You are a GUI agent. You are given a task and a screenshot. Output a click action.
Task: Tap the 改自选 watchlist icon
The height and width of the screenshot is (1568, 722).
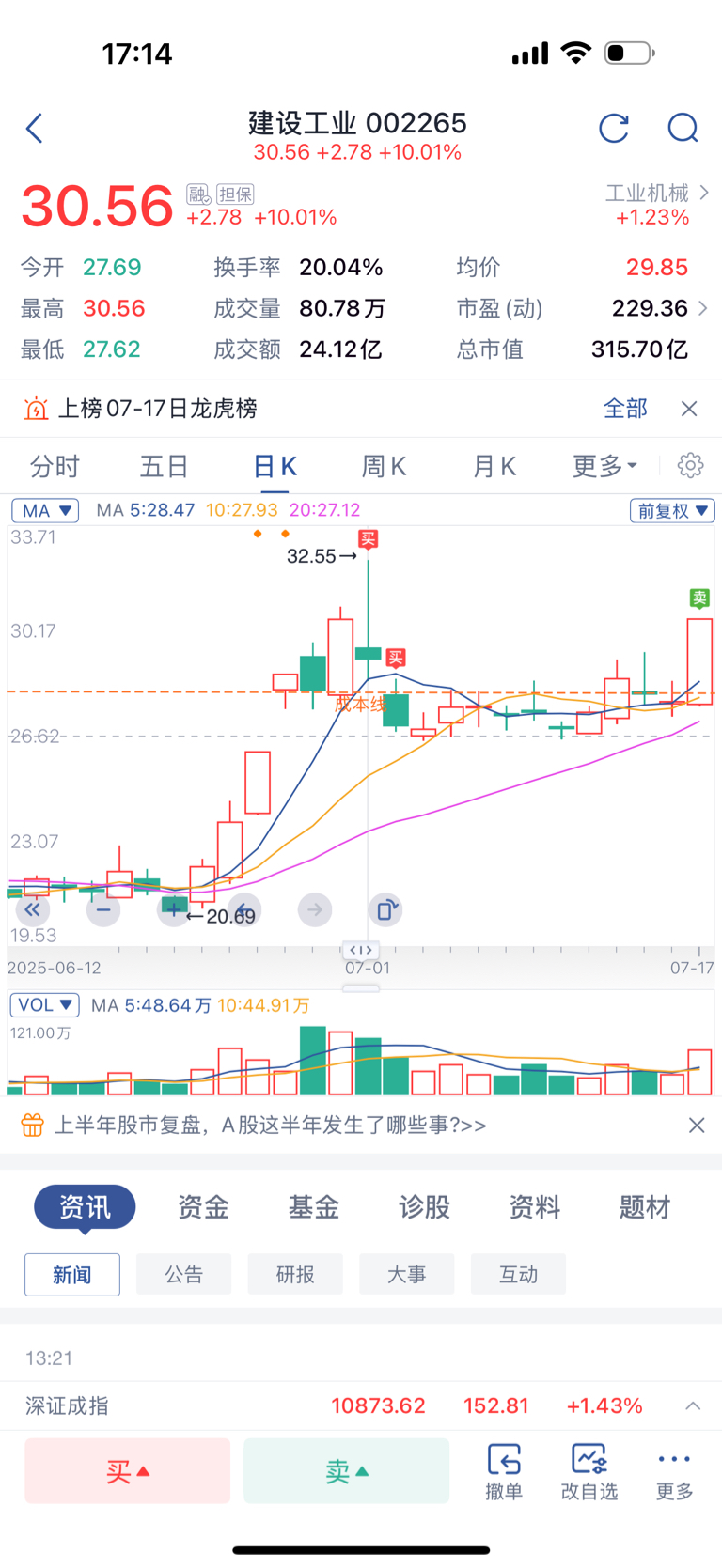589,1471
